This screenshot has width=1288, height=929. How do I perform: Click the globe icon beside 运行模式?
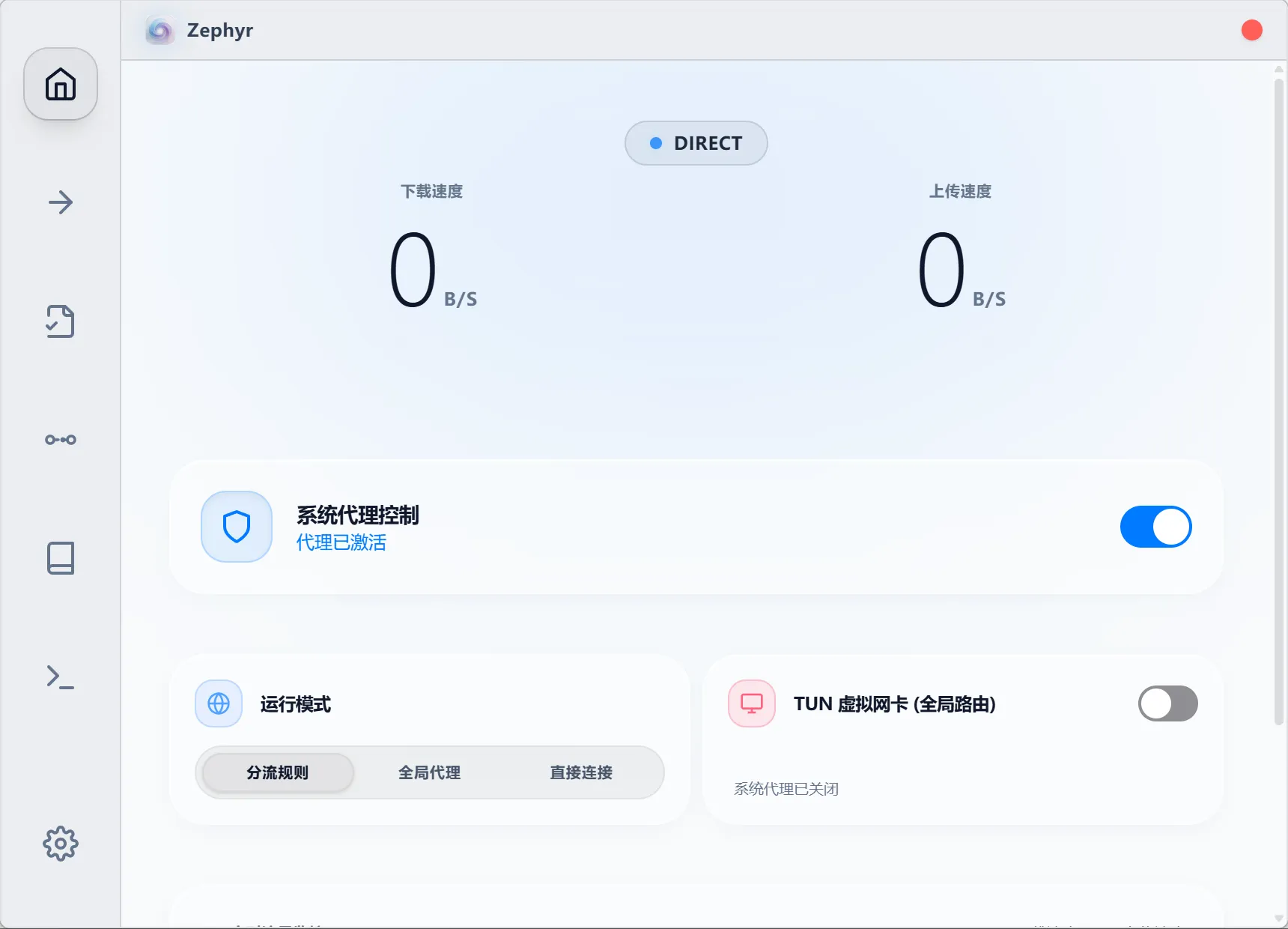tap(219, 703)
